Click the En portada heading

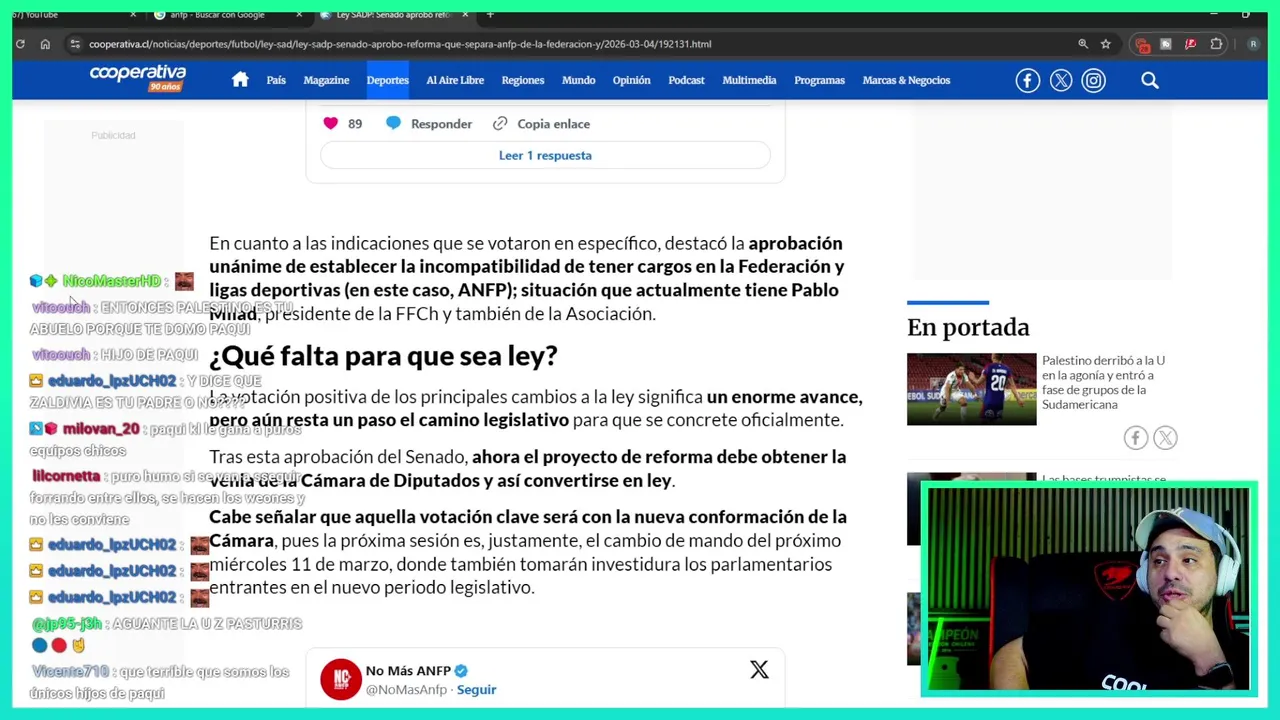pos(968,327)
